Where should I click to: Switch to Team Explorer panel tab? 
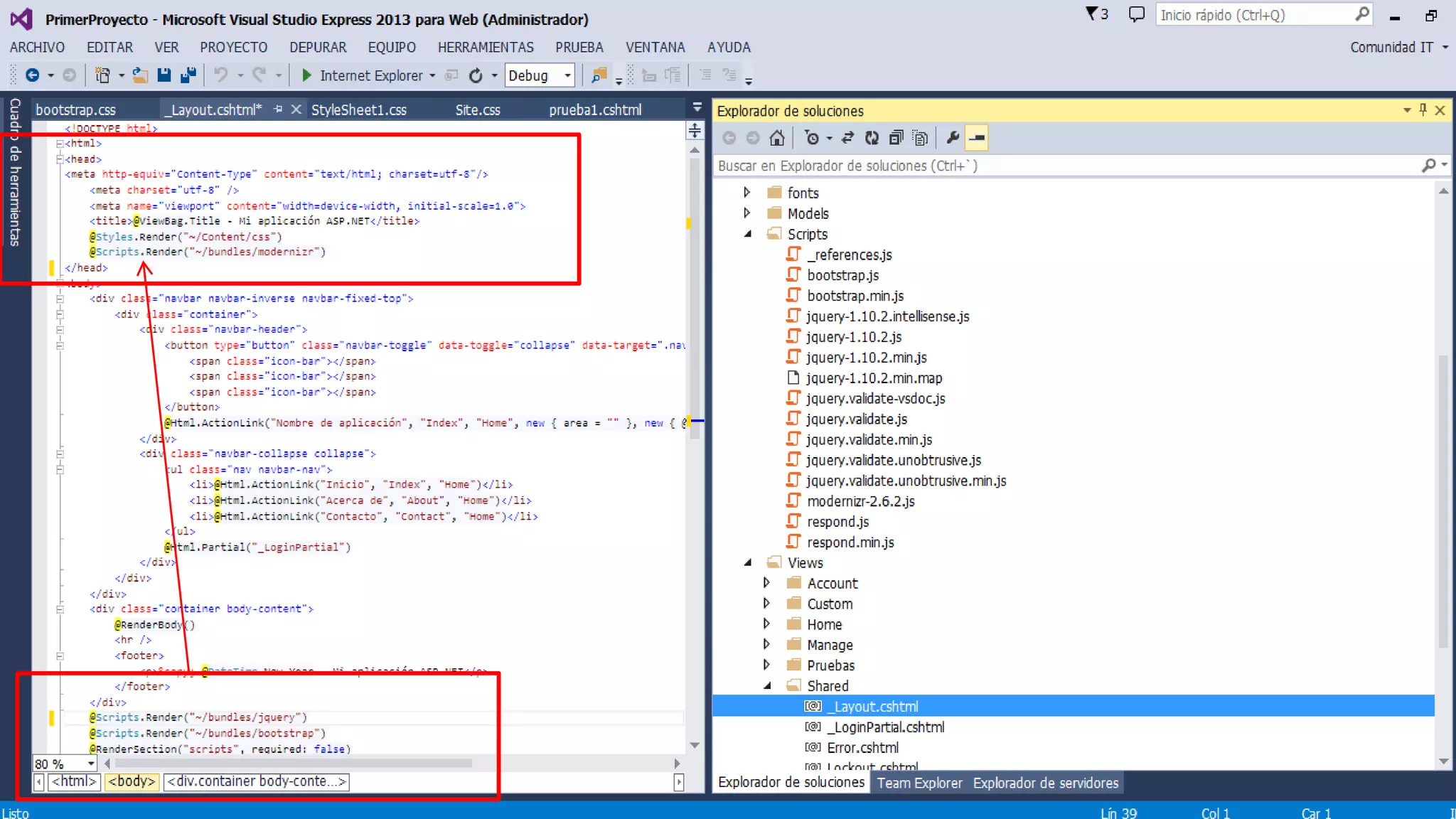point(919,783)
